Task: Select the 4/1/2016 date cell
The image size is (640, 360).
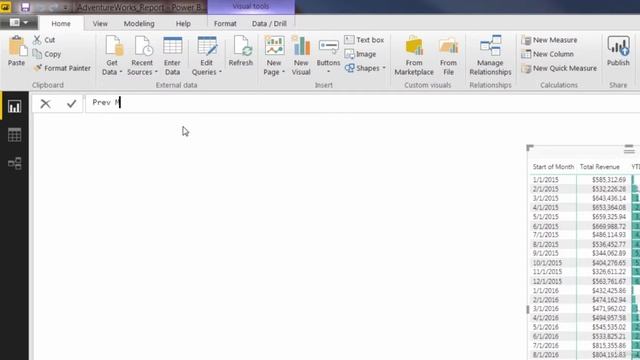Action: tap(545, 318)
